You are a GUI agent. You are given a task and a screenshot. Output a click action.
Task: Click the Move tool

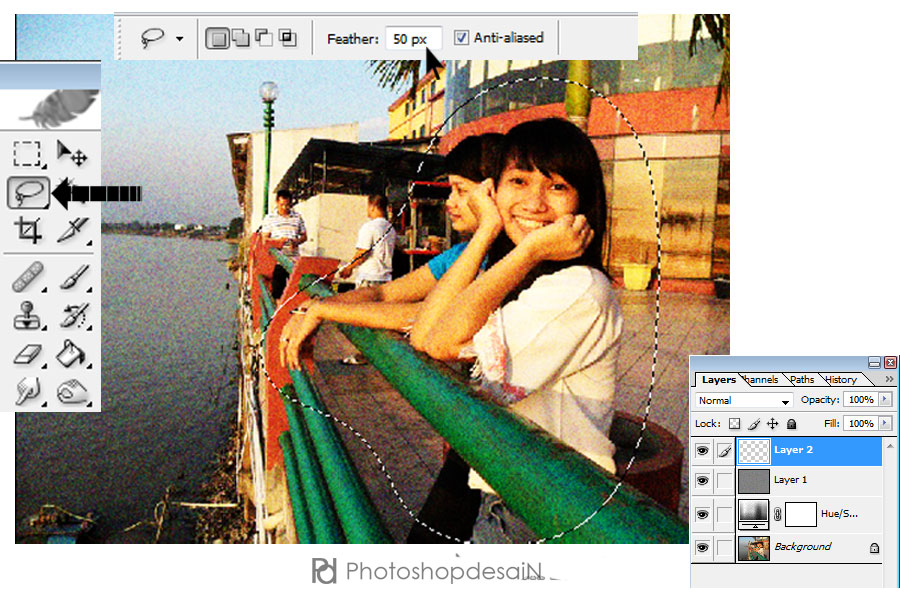click(x=72, y=153)
